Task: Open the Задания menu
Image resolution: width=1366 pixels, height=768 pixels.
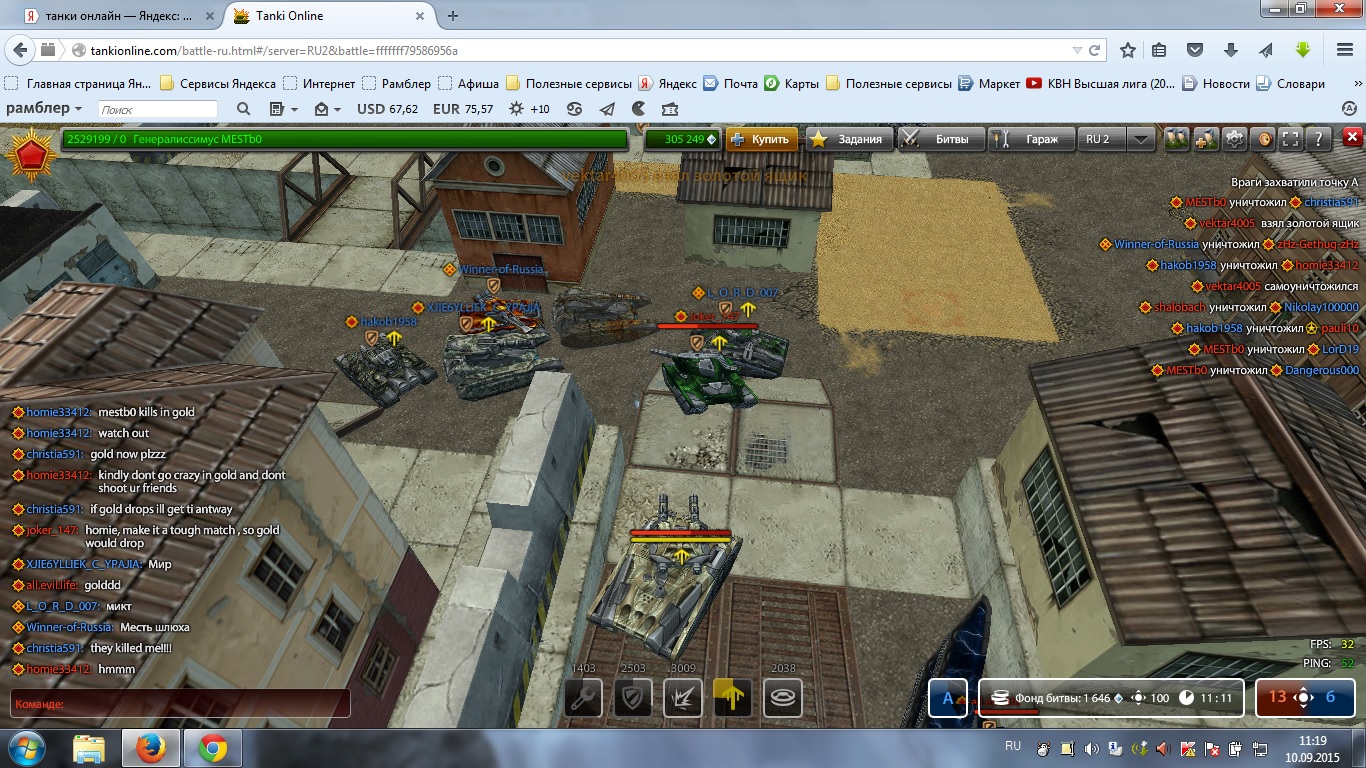Action: [x=849, y=139]
